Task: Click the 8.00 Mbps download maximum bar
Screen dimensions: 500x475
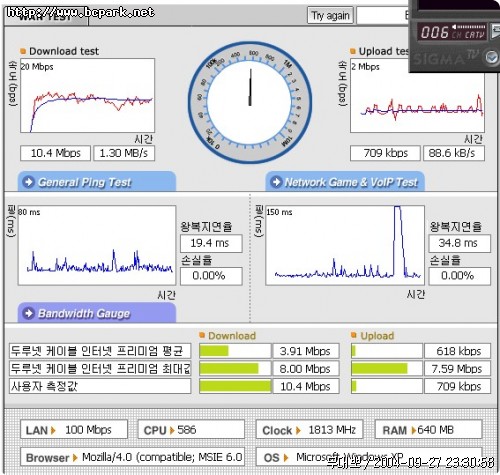Action: tap(235, 369)
